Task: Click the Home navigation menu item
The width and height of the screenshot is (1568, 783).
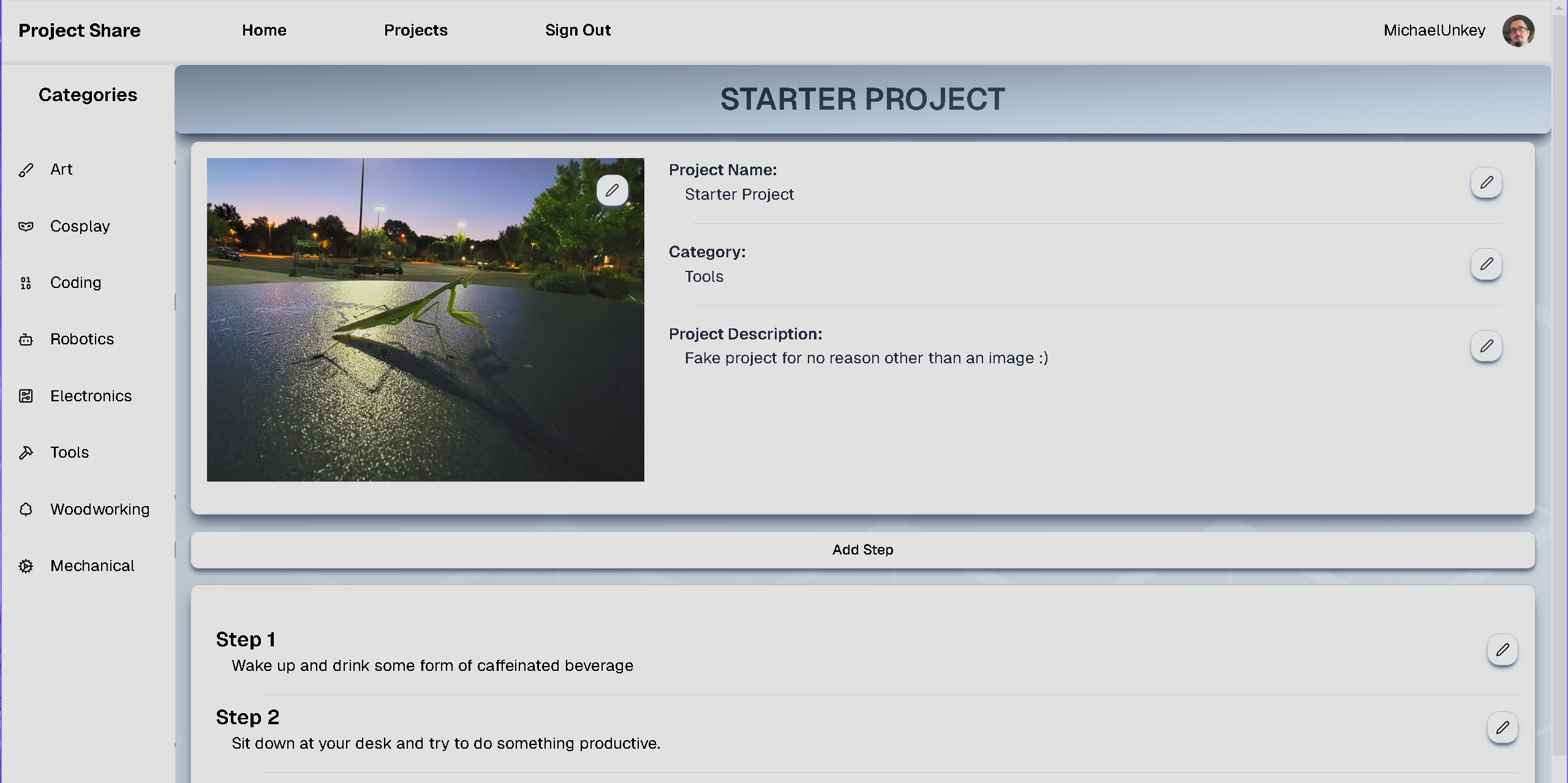Action: pyautogui.click(x=264, y=29)
